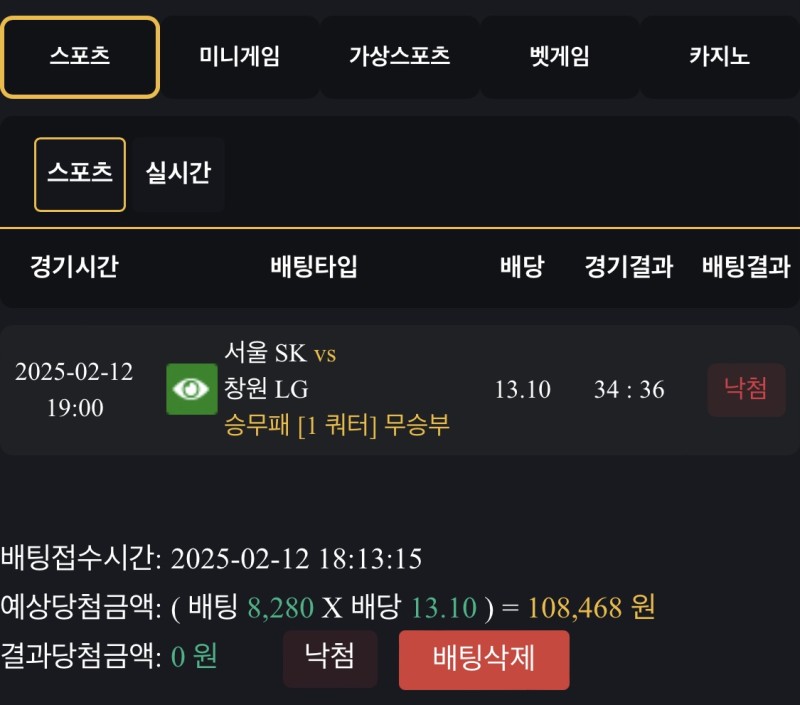Click the 배당 column header

pyautogui.click(x=522, y=267)
